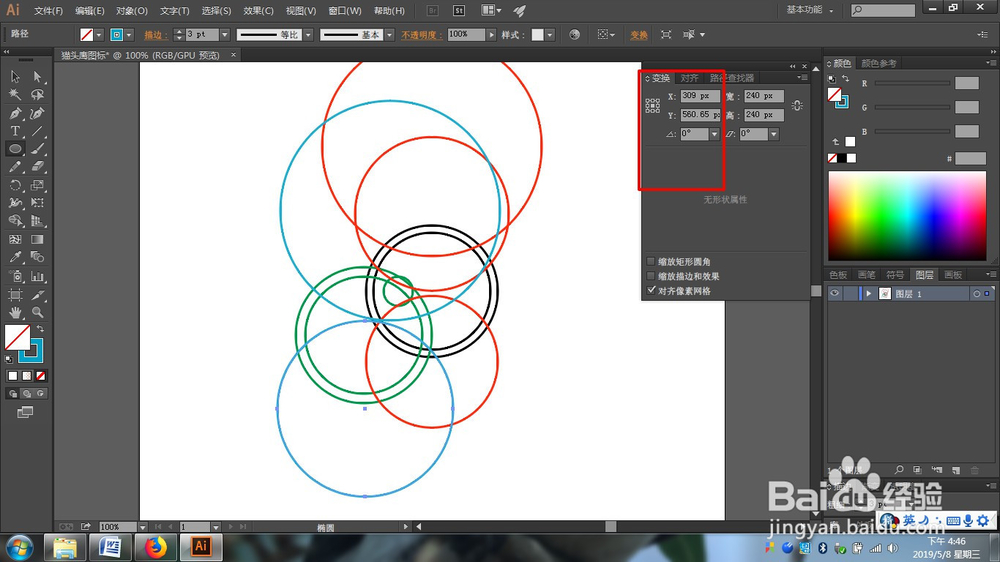Activate the Hand tool

[x=15, y=313]
